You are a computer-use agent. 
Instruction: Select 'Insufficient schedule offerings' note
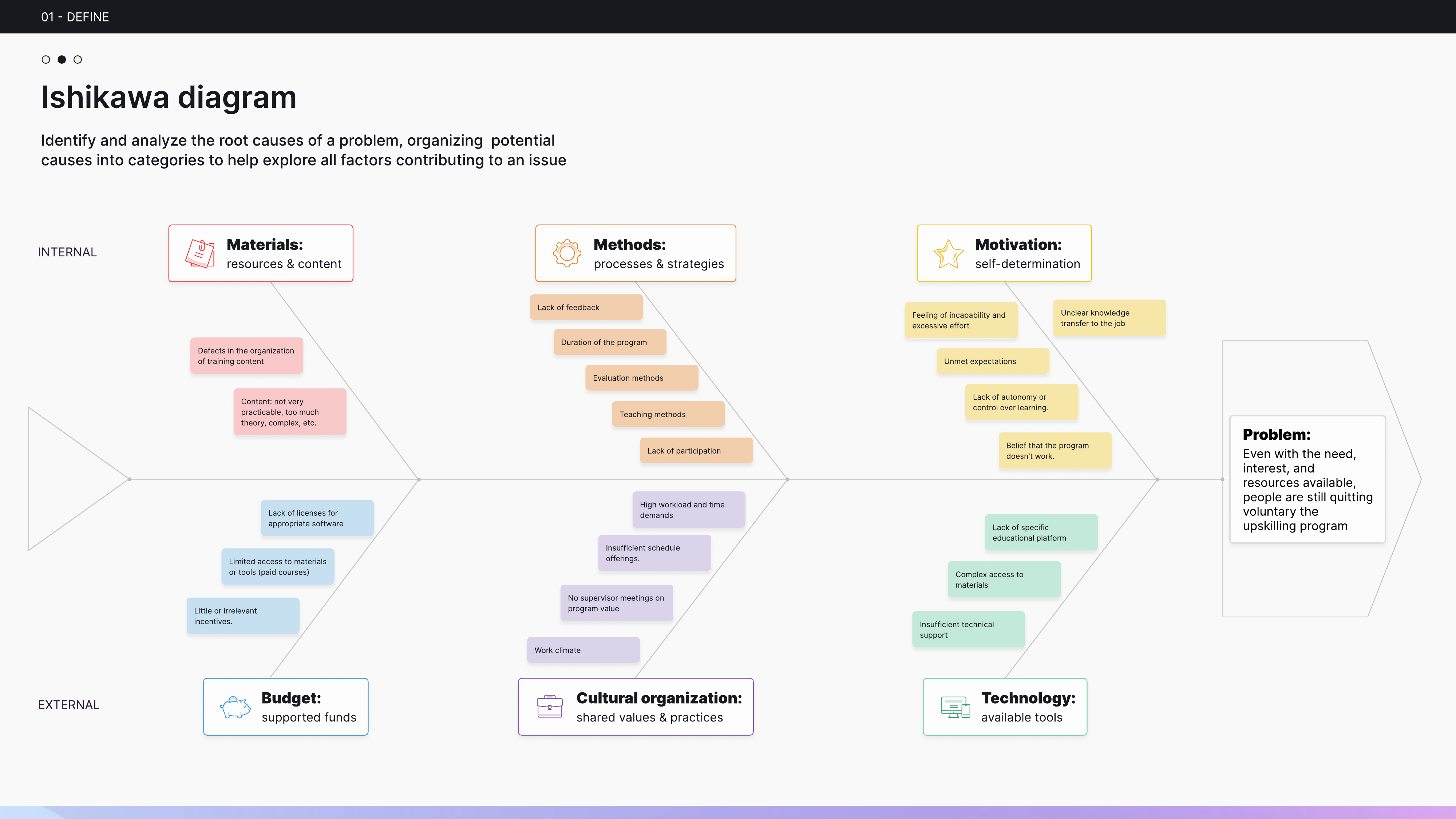click(654, 553)
